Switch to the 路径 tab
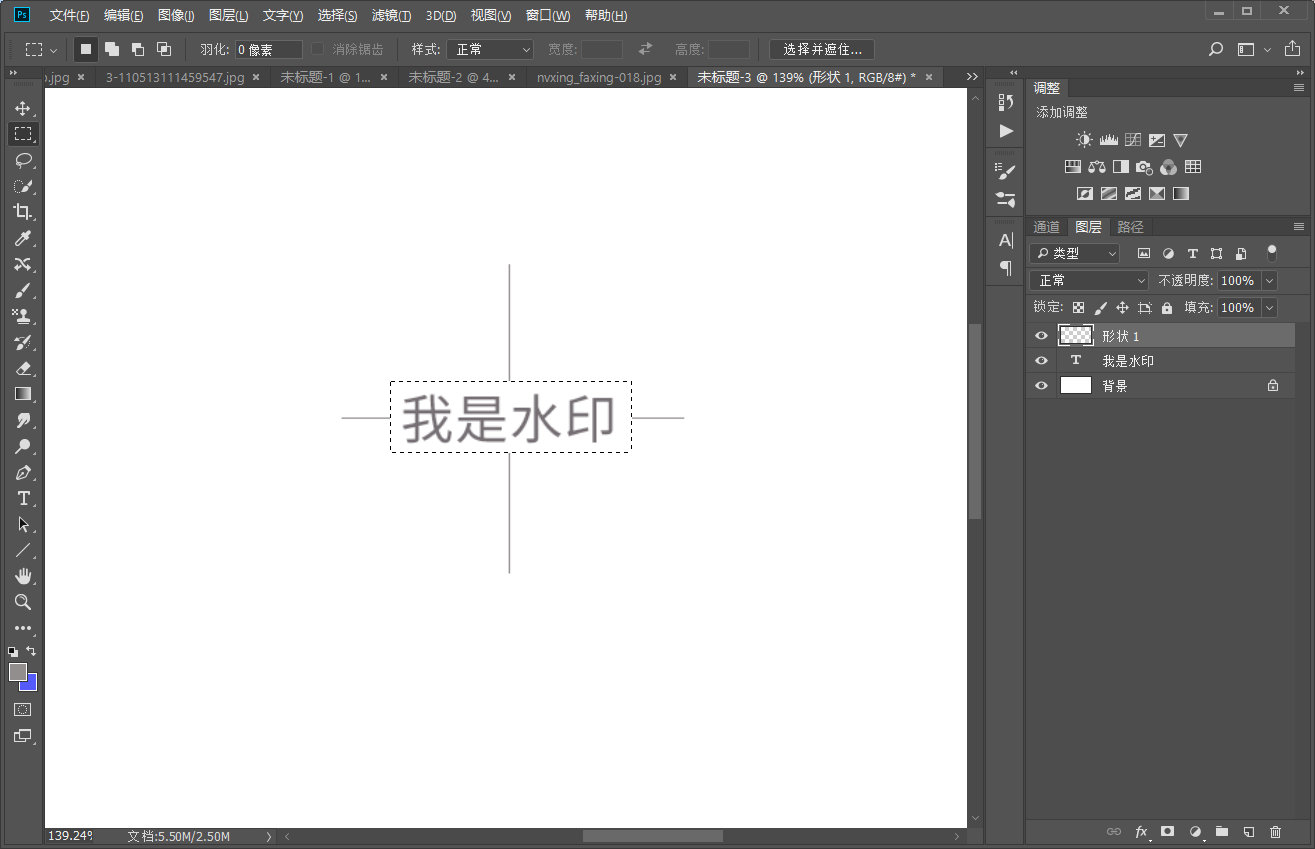1315x849 pixels. pyautogui.click(x=1130, y=227)
